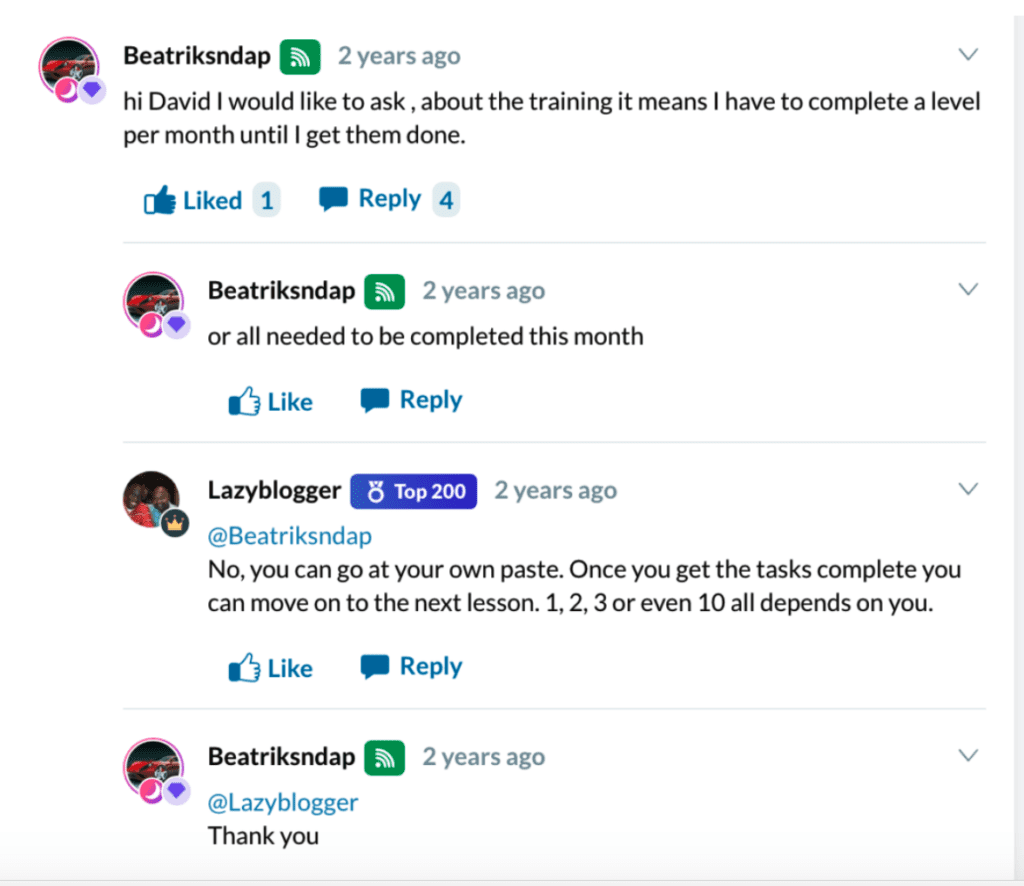Open the @Beatriksndap mention link
This screenshot has height=886, width=1024.
coord(289,536)
